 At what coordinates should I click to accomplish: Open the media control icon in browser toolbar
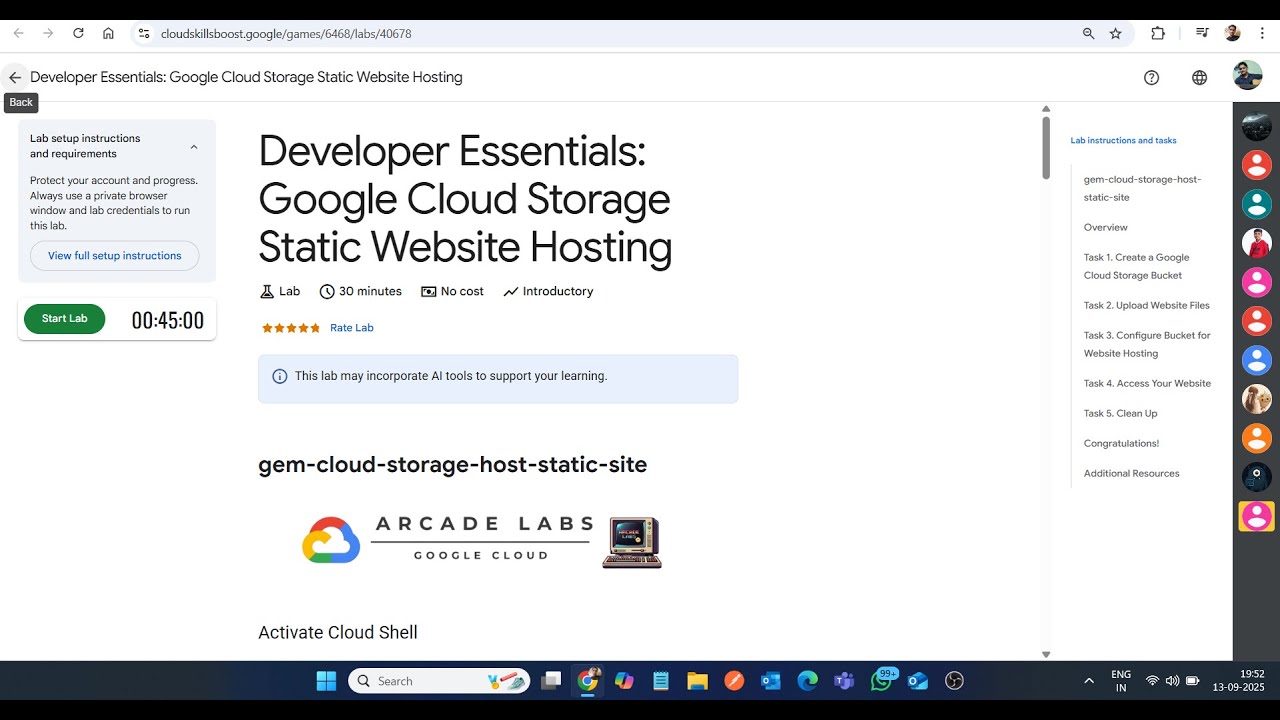[x=1202, y=33]
